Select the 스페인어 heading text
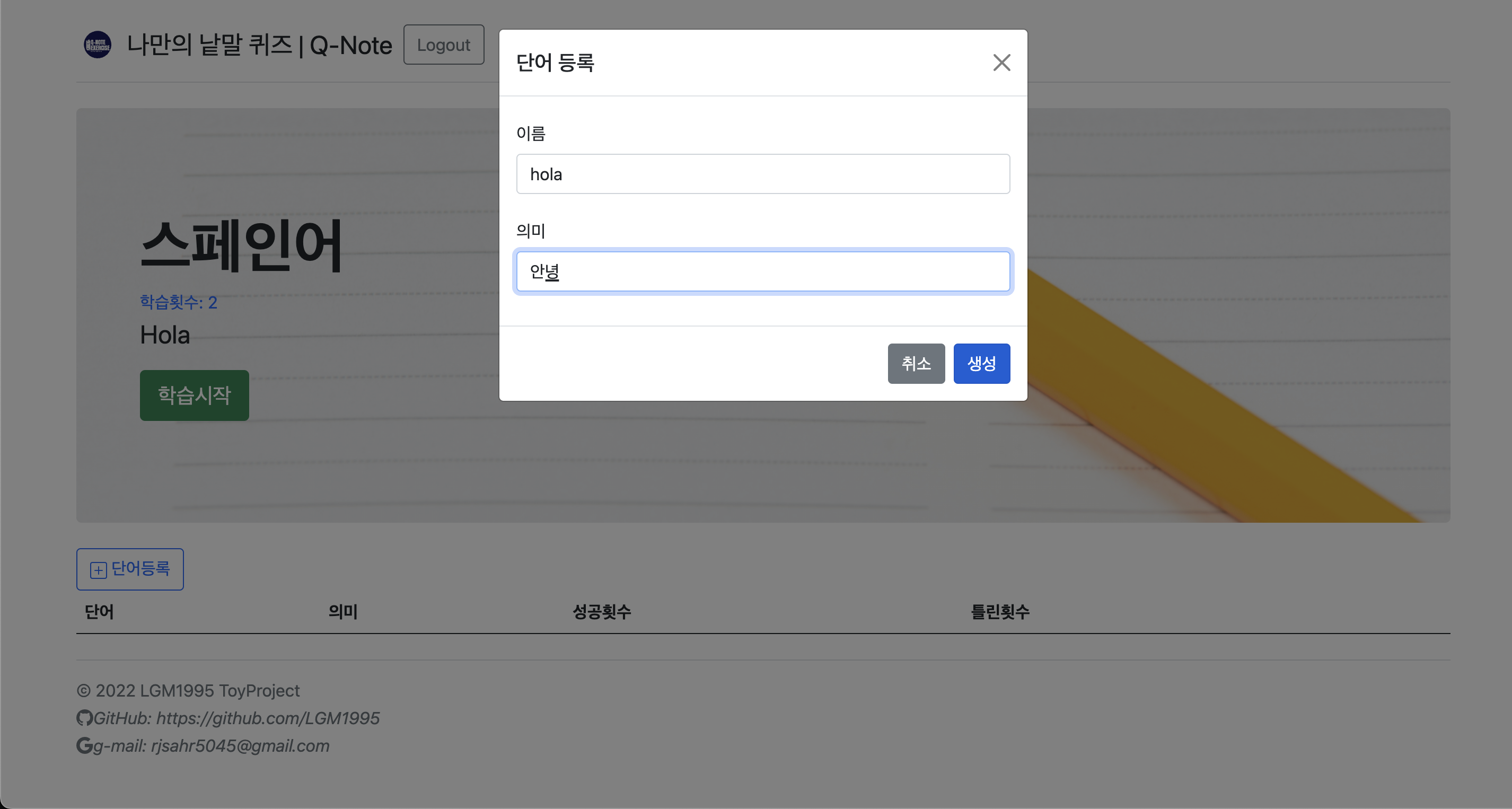 [x=241, y=245]
